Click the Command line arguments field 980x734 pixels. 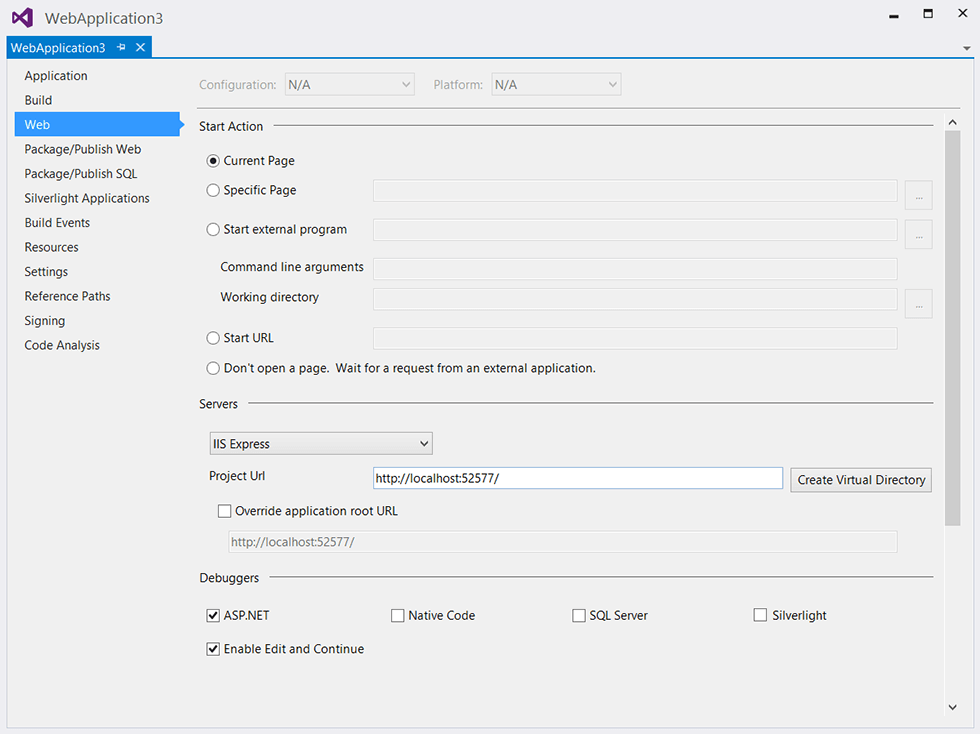[635, 269]
